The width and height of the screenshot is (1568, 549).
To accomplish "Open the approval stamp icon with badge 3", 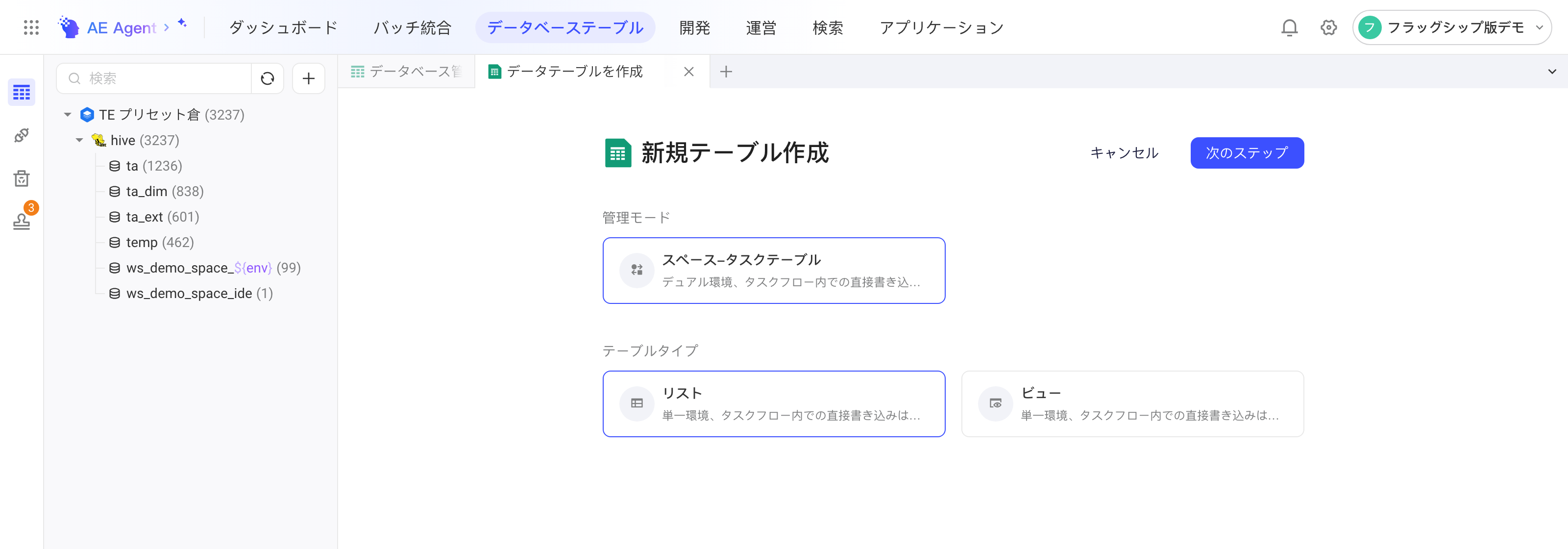I will (x=22, y=221).
